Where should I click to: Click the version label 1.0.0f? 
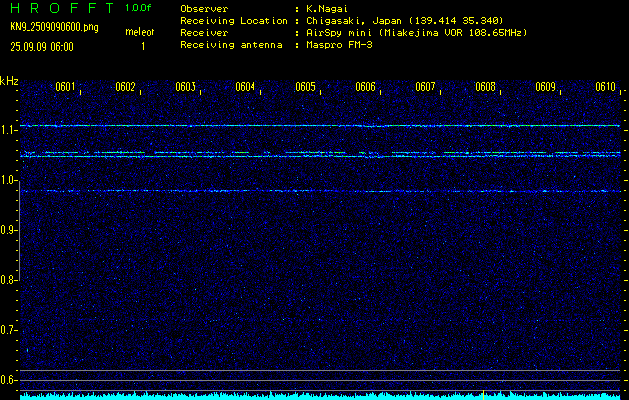[x=138, y=8]
